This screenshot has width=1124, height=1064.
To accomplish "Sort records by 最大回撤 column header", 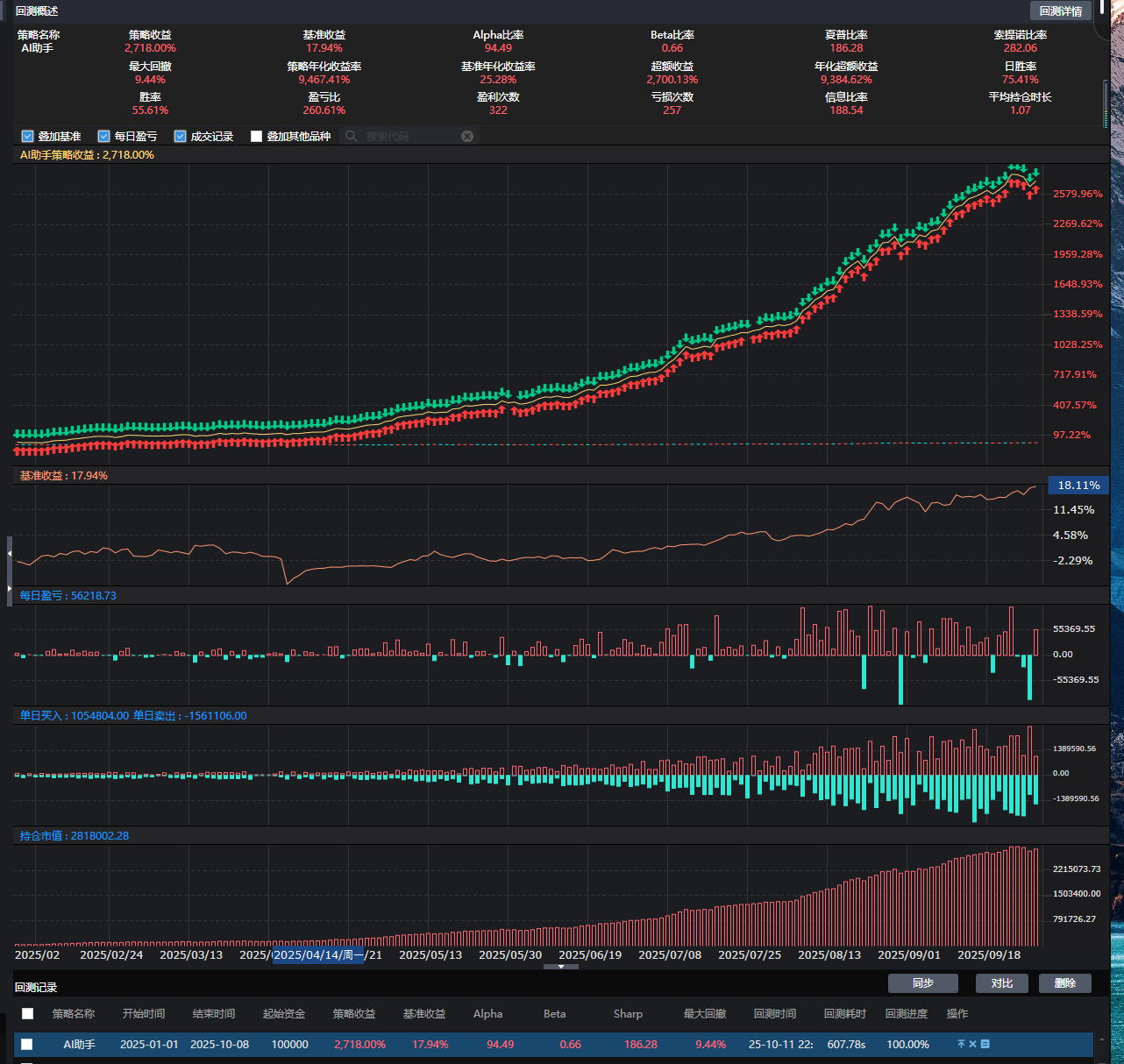I will pyautogui.click(x=705, y=1013).
